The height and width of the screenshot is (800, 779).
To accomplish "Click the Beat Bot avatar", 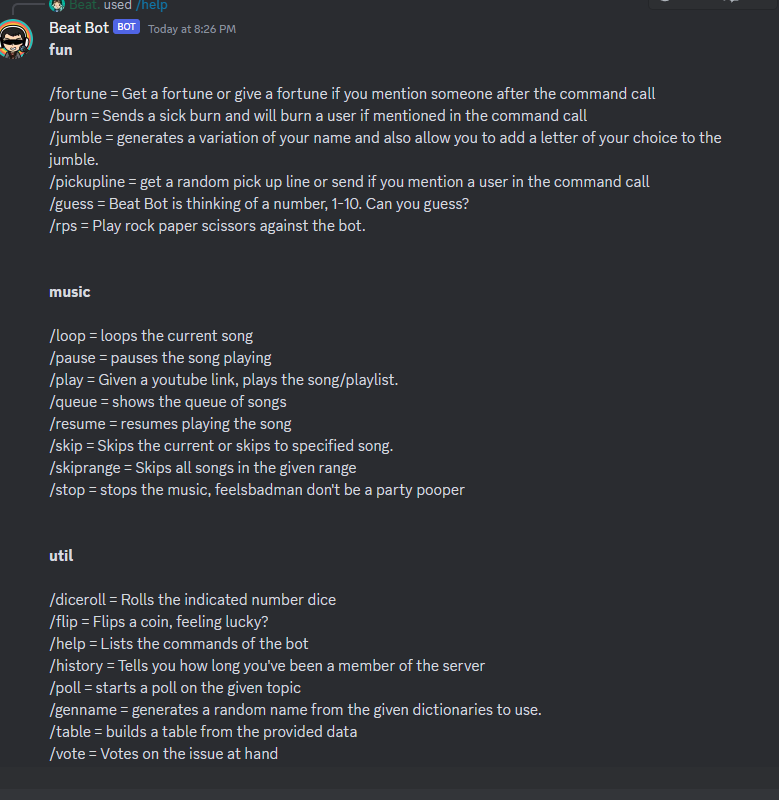I will 16,40.
